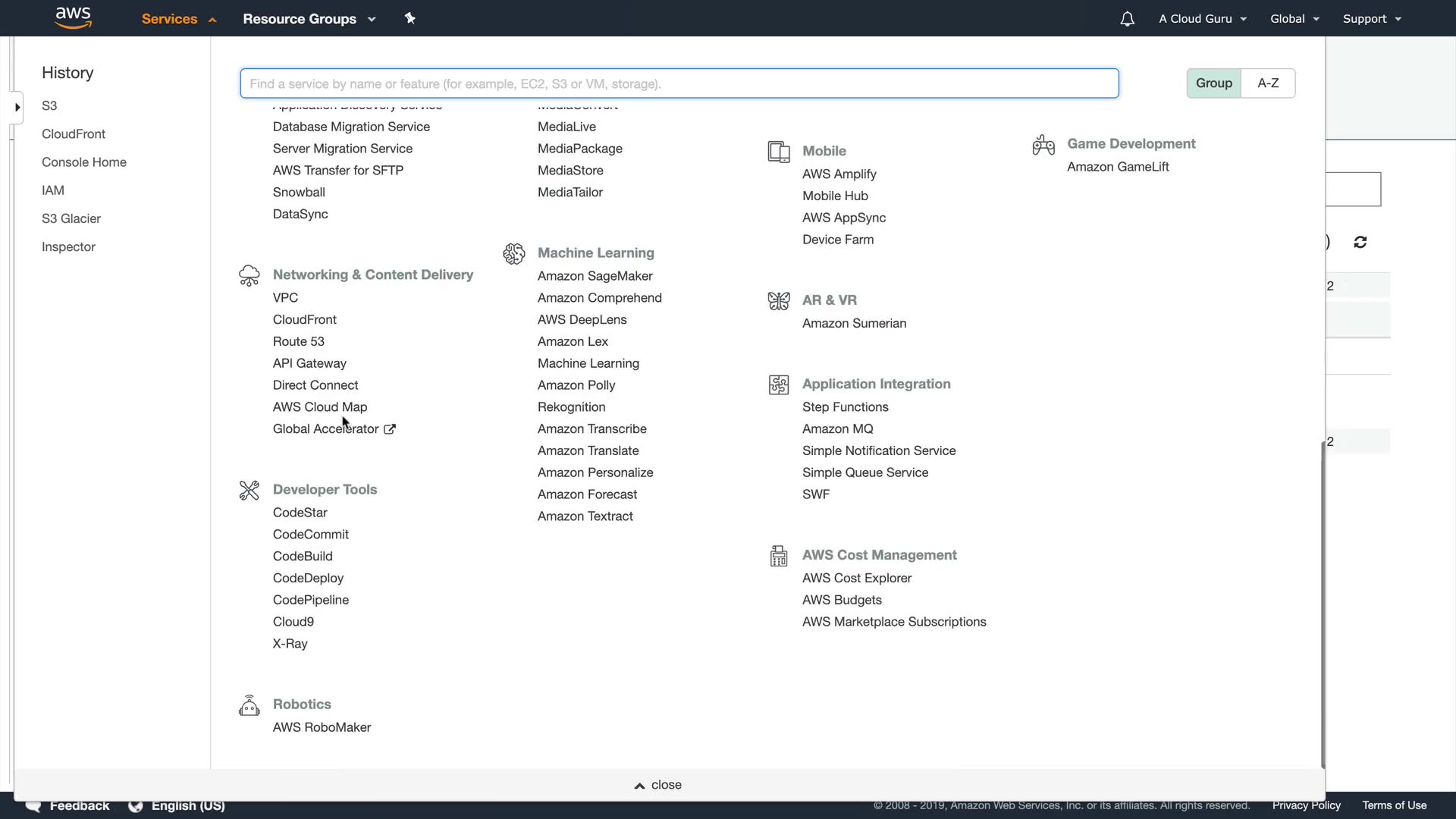Image resolution: width=1456 pixels, height=819 pixels.
Task: Close the services panel with the close button
Action: [x=658, y=785]
